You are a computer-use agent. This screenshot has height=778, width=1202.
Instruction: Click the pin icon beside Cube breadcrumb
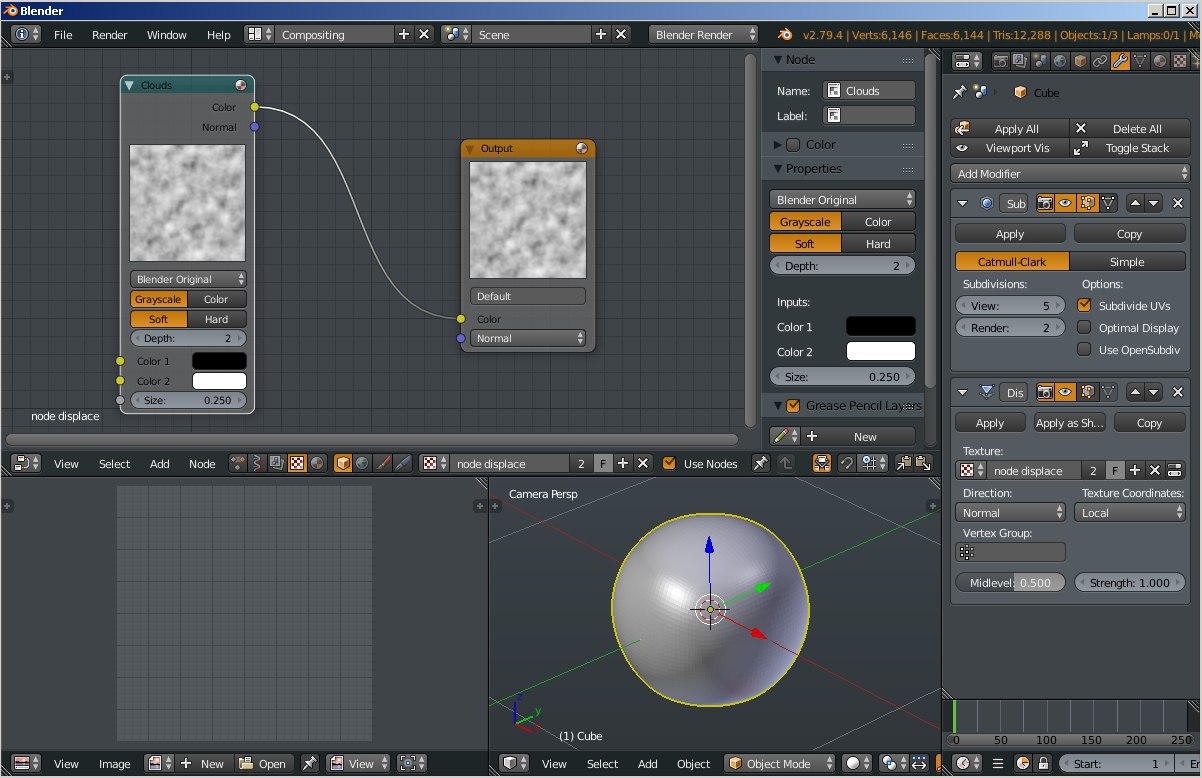tap(960, 92)
